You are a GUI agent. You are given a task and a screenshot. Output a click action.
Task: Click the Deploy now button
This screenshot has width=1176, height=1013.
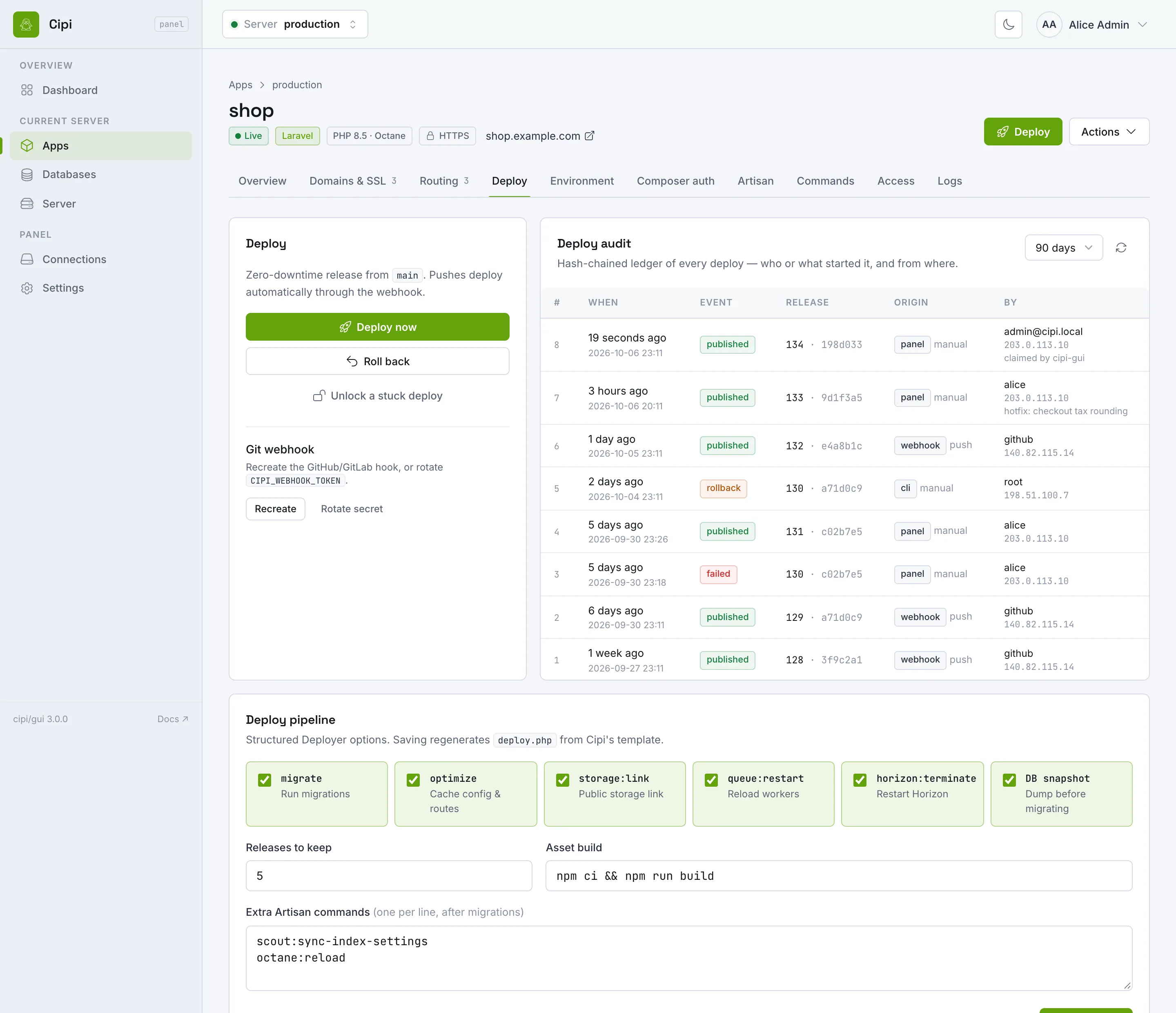[377, 327]
